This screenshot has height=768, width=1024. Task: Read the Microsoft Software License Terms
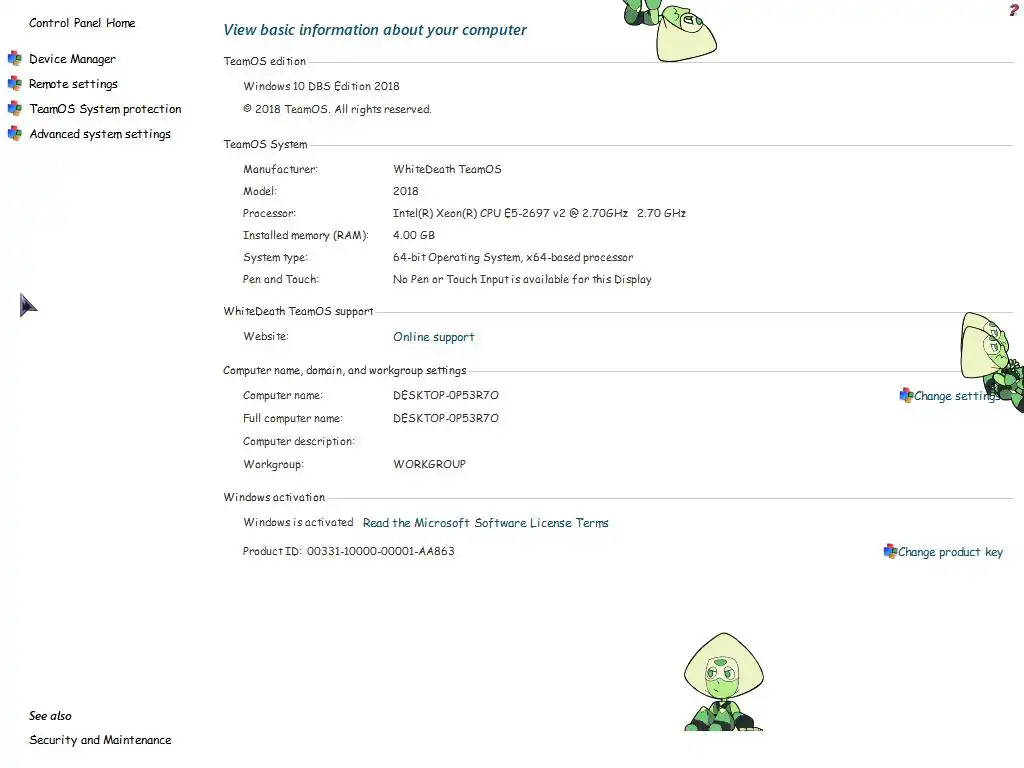tap(485, 523)
